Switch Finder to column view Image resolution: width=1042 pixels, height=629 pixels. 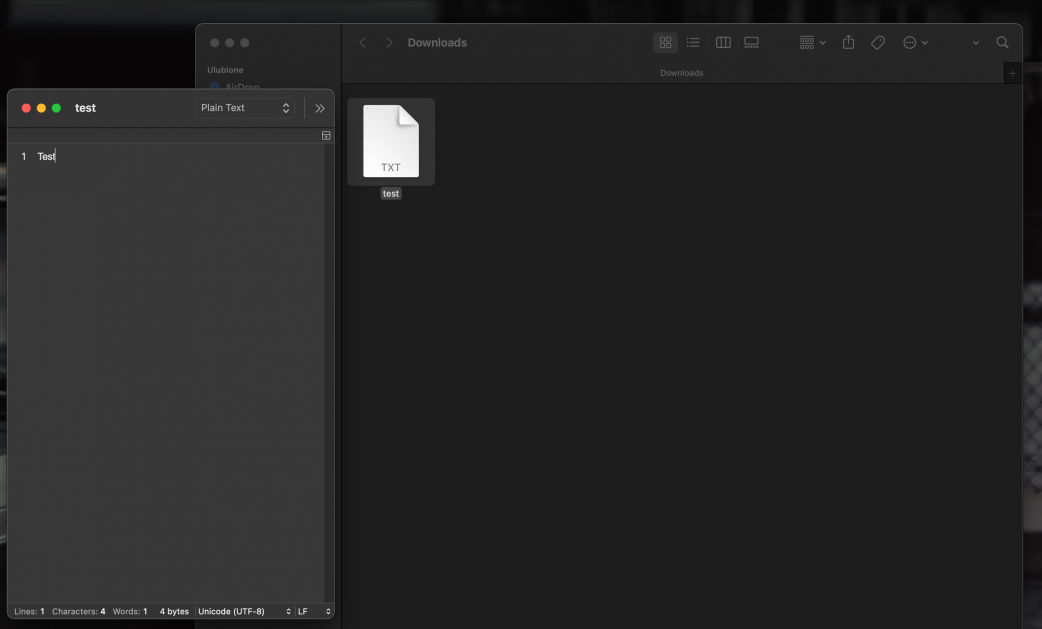pyautogui.click(x=723, y=43)
